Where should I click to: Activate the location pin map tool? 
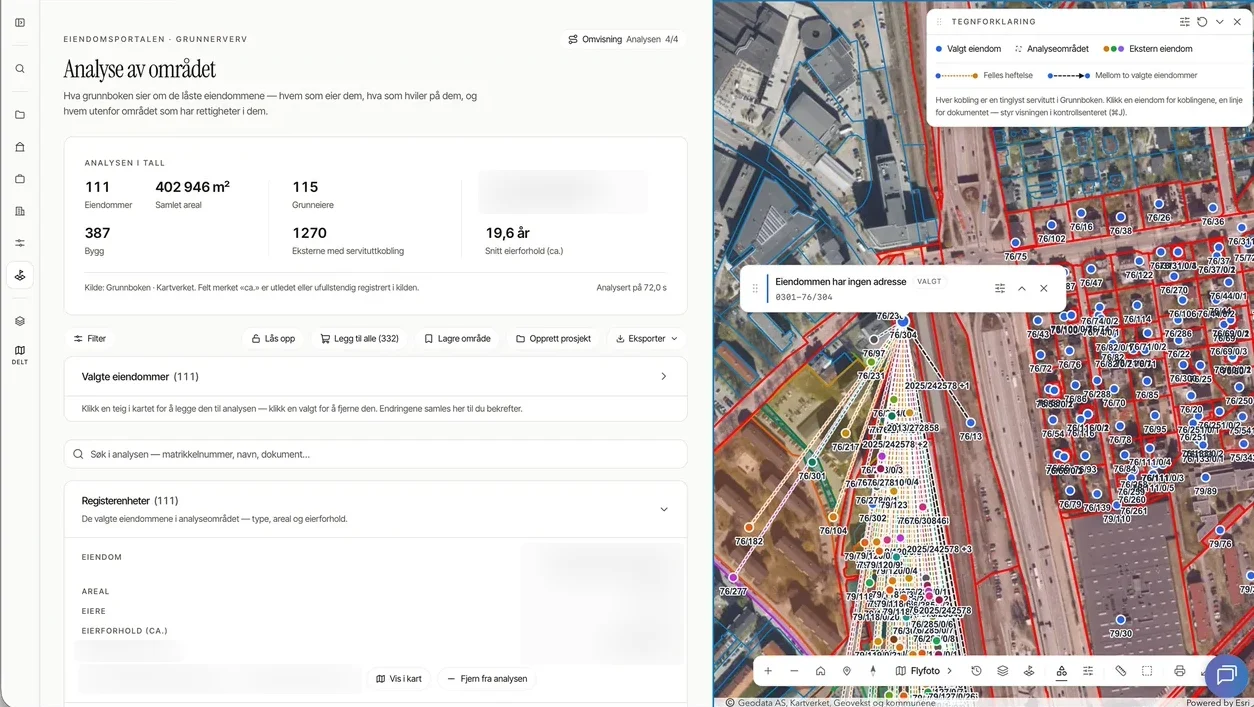pyautogui.click(x=847, y=671)
